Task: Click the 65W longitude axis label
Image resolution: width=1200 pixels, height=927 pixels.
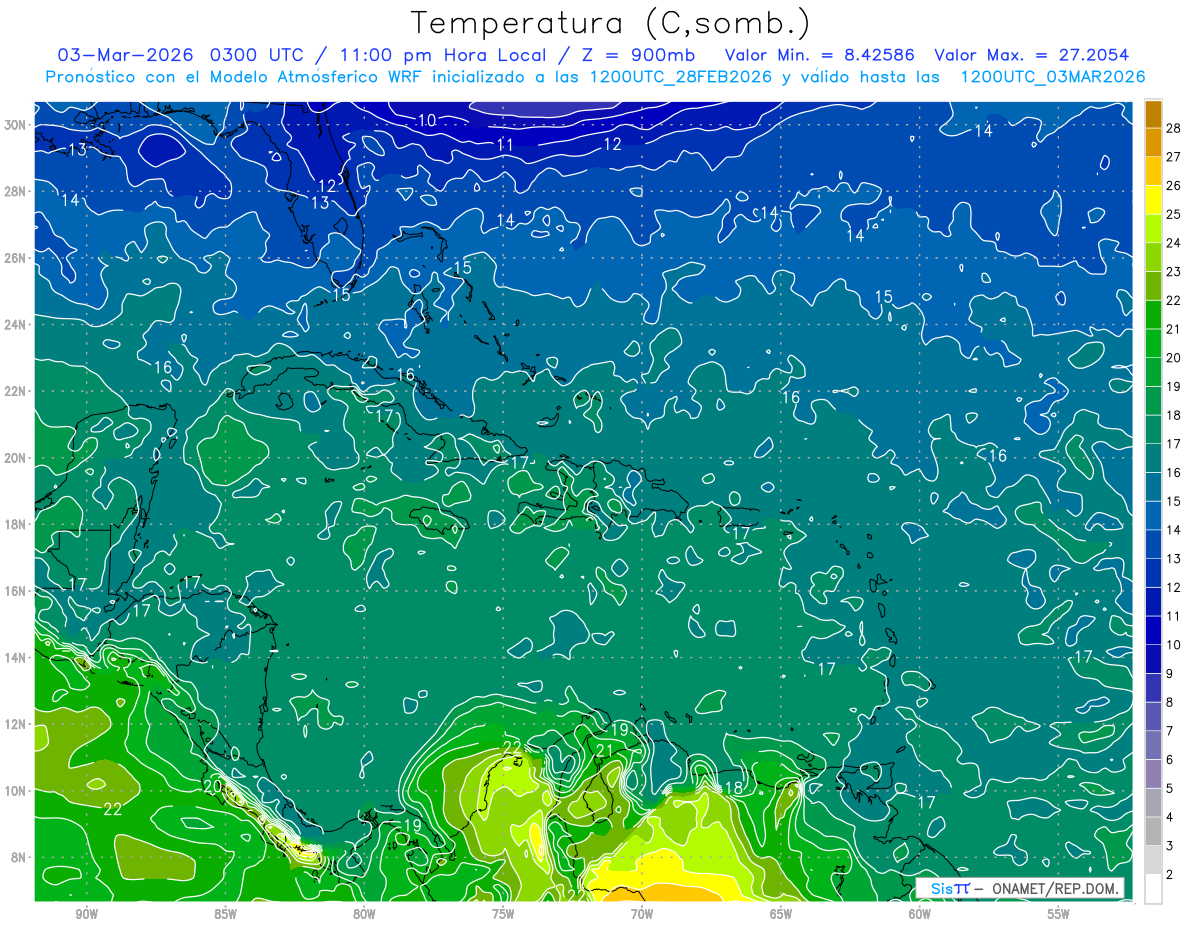Action: pyautogui.click(x=781, y=914)
